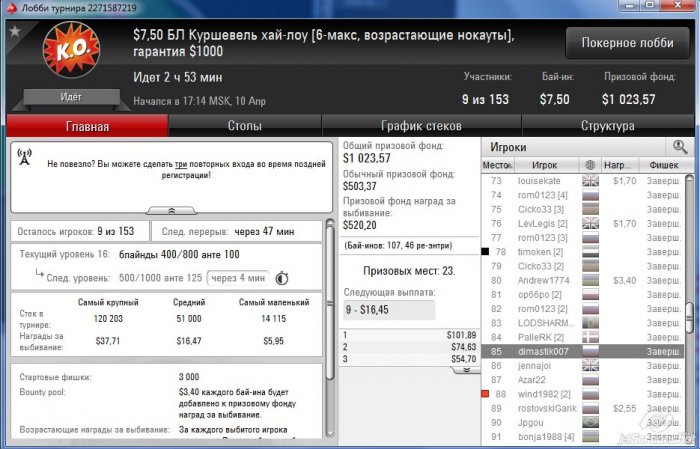700x449 pixels.
Task: Click the Осталось игроков 9 из 153 field
Action: [x=80, y=231]
